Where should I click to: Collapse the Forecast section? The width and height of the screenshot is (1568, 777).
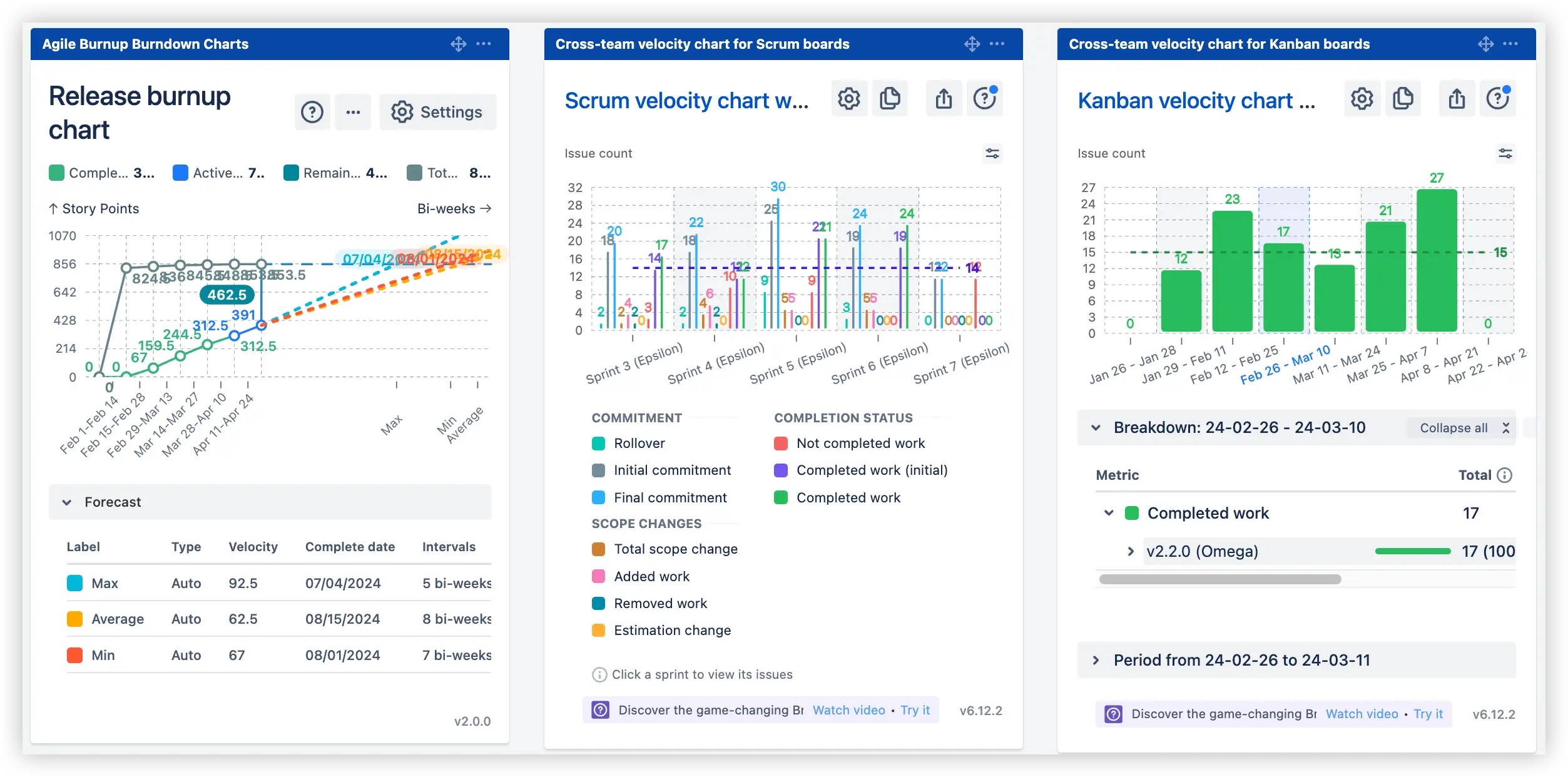[x=67, y=502]
